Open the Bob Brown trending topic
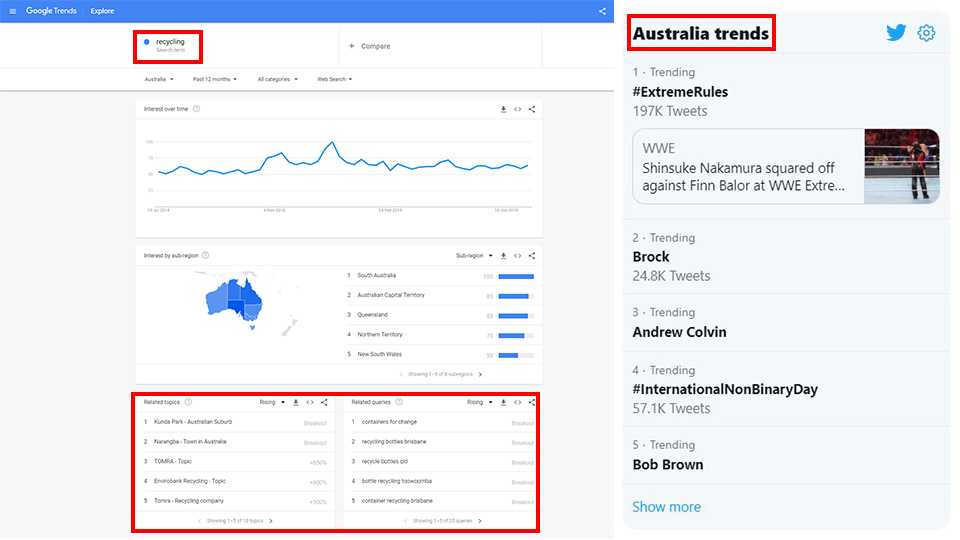This screenshot has width=960, height=540. point(668,465)
